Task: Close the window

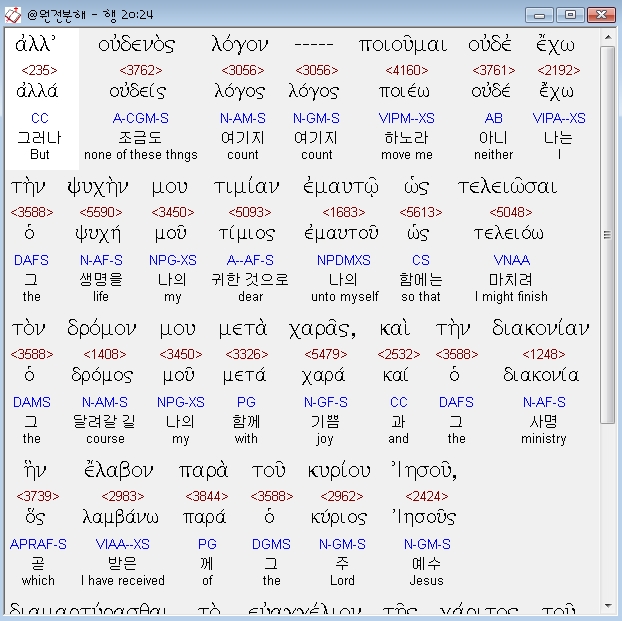Action: (601, 15)
